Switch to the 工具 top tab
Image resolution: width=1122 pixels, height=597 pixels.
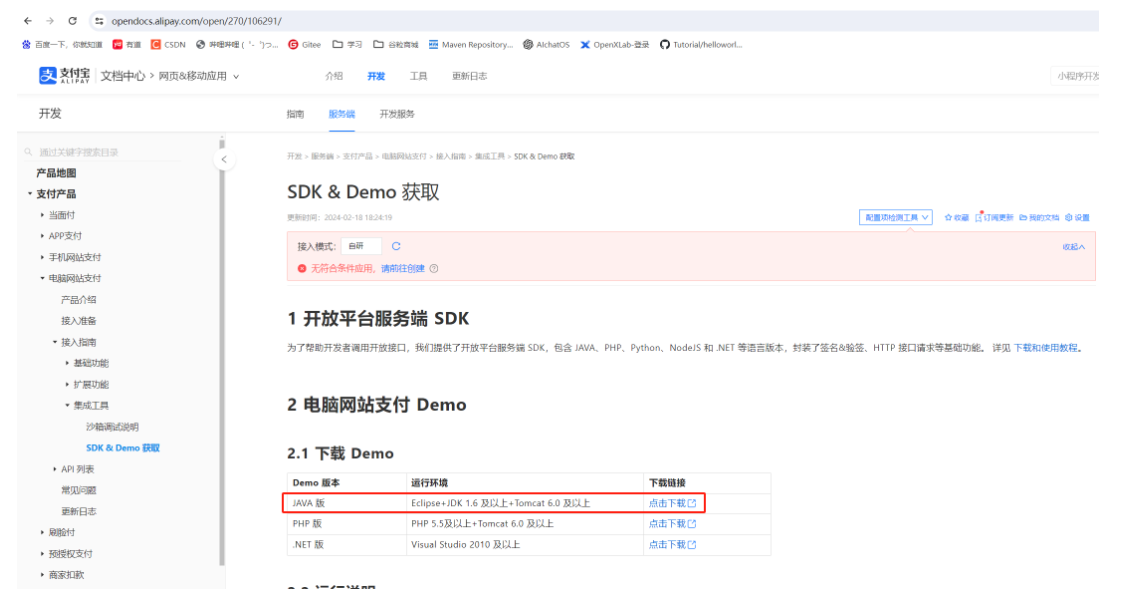click(418, 76)
